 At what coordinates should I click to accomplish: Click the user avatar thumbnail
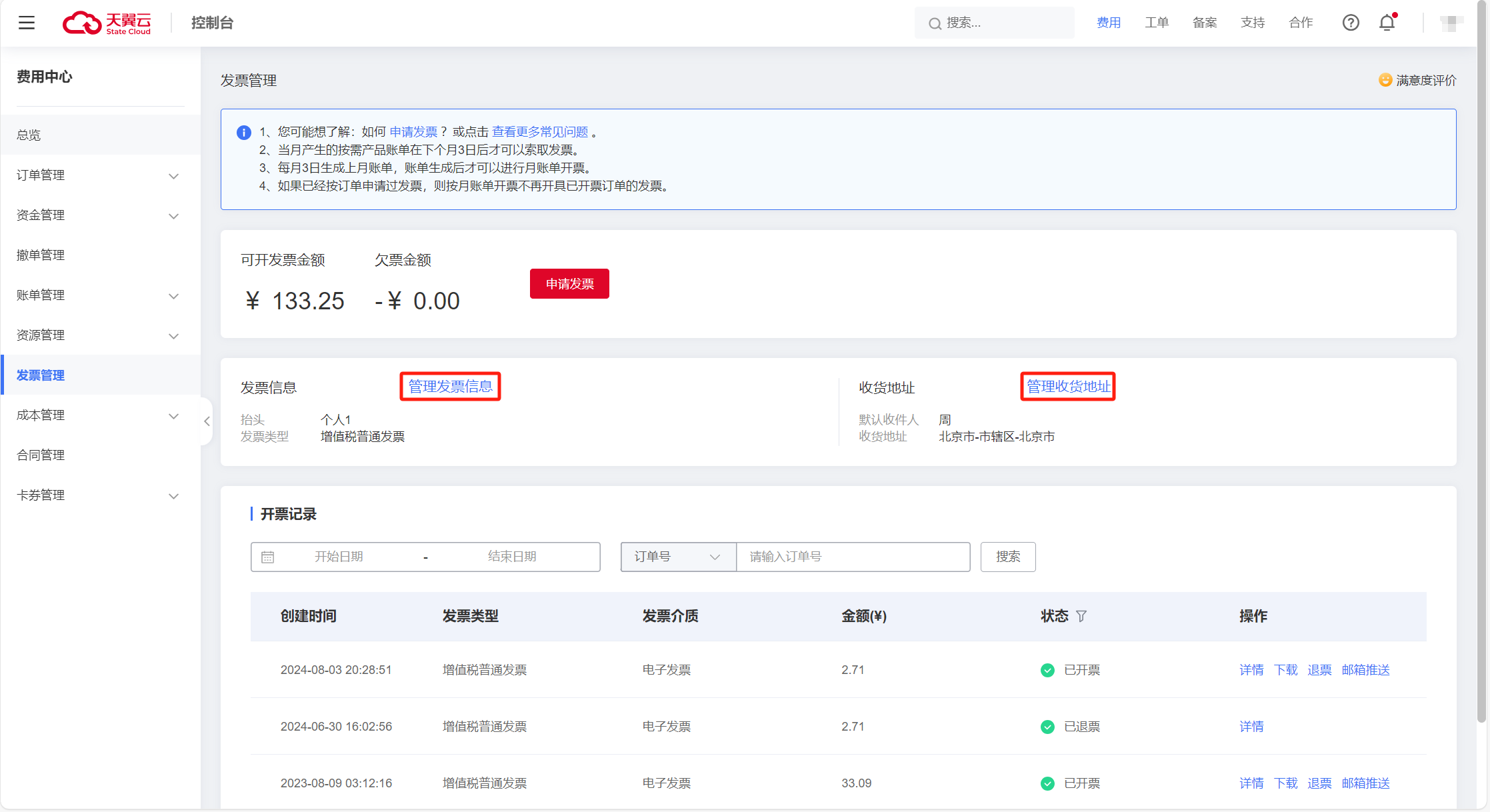click(1451, 23)
